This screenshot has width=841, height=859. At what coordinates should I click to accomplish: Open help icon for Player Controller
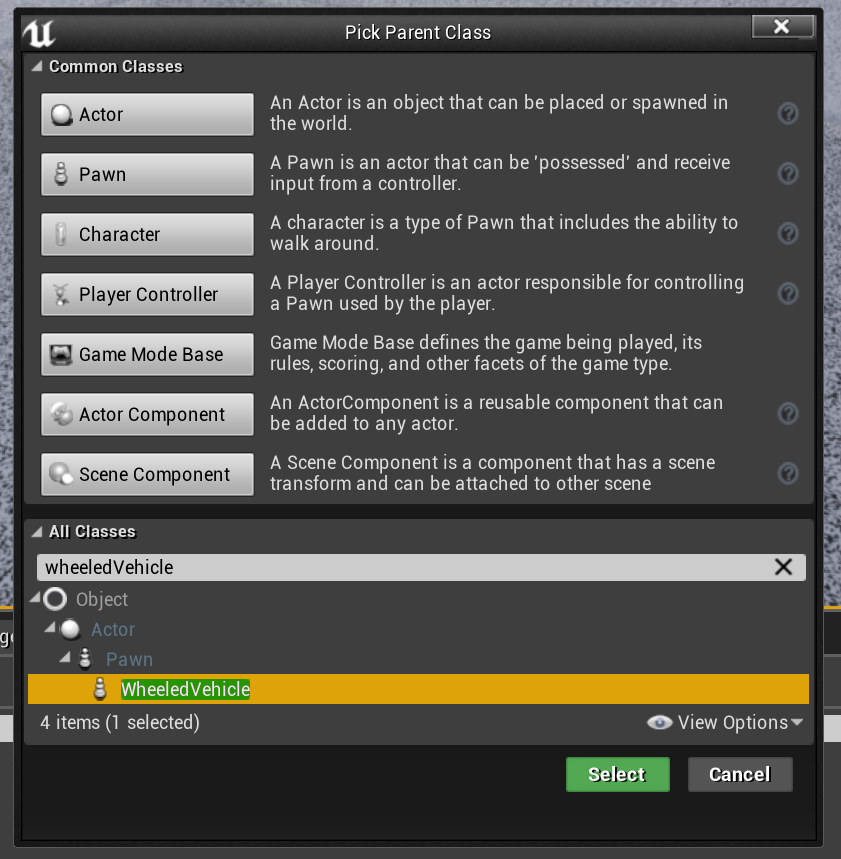[788, 294]
